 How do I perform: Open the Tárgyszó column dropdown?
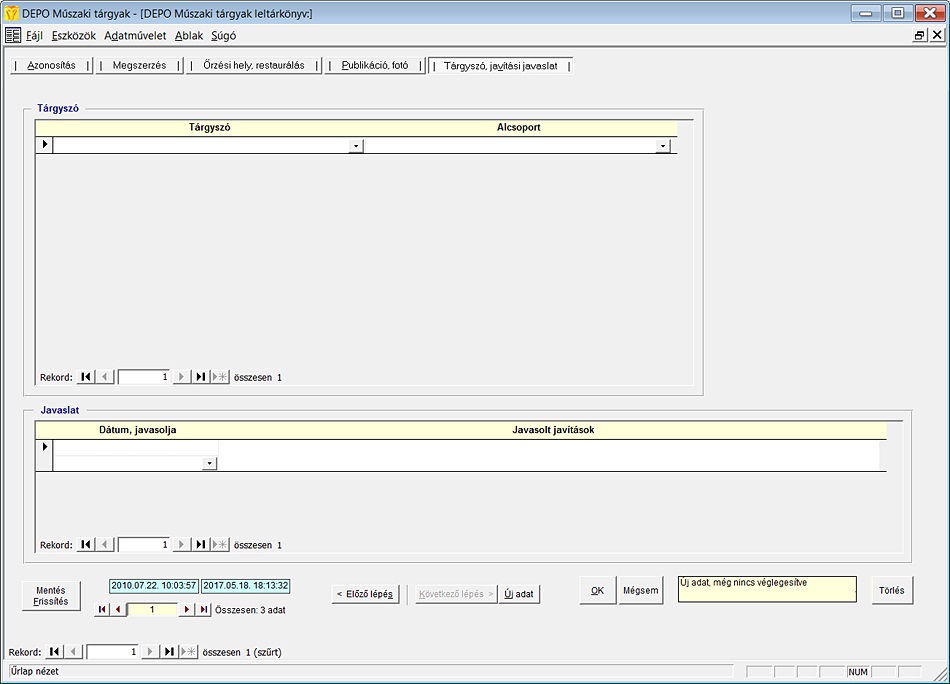tap(355, 146)
